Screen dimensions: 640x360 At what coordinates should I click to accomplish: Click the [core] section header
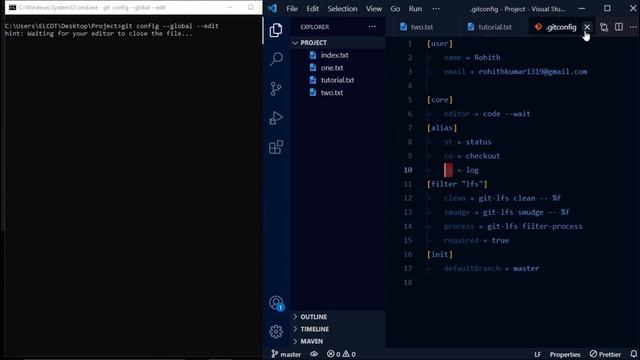tap(440, 100)
